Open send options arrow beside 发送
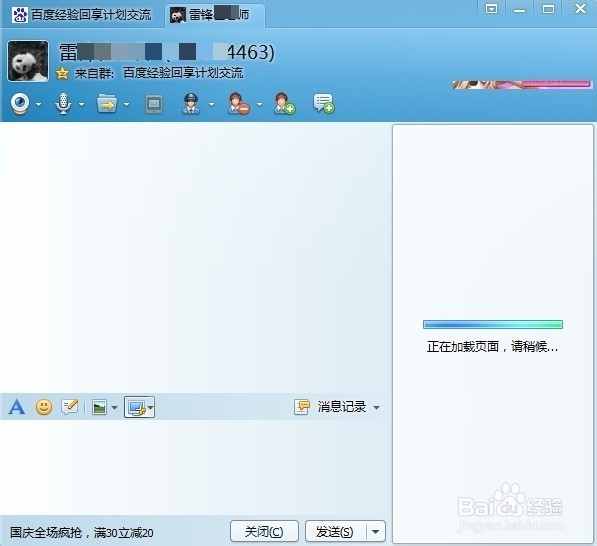 (x=375, y=532)
